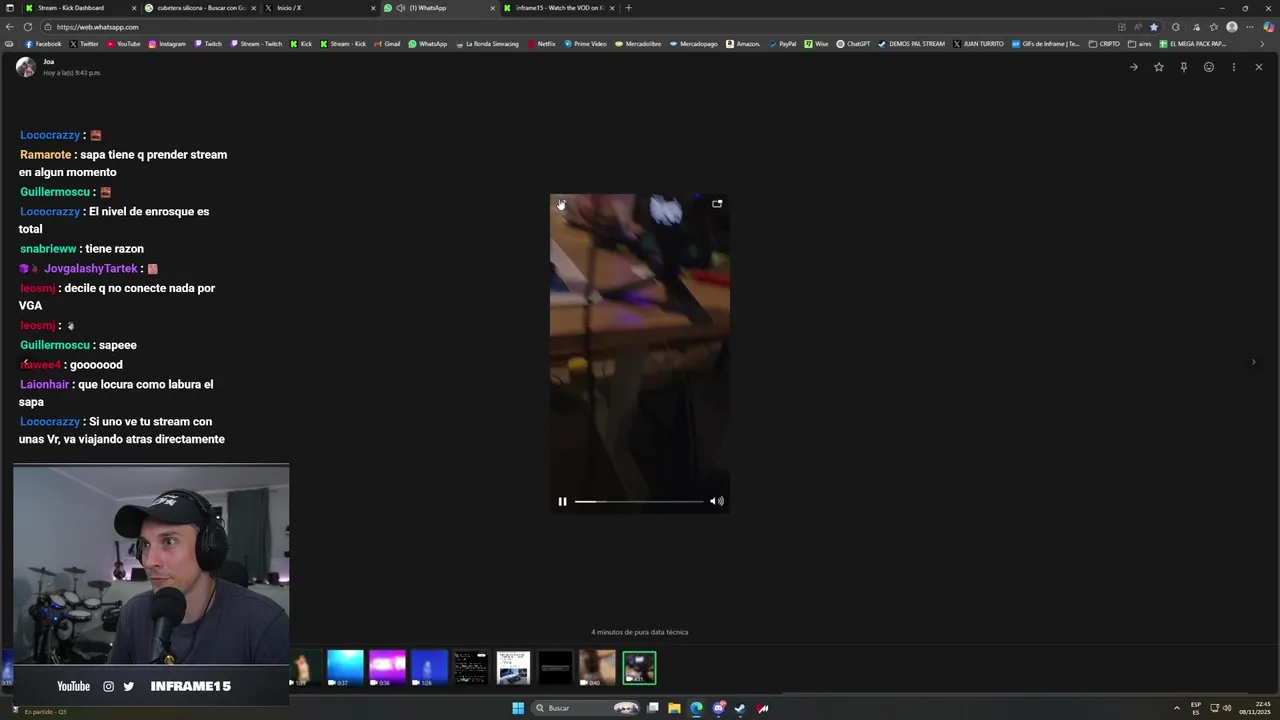Open the magenta 0:36 video thumbnail
1280x720 pixels.
[387, 668]
